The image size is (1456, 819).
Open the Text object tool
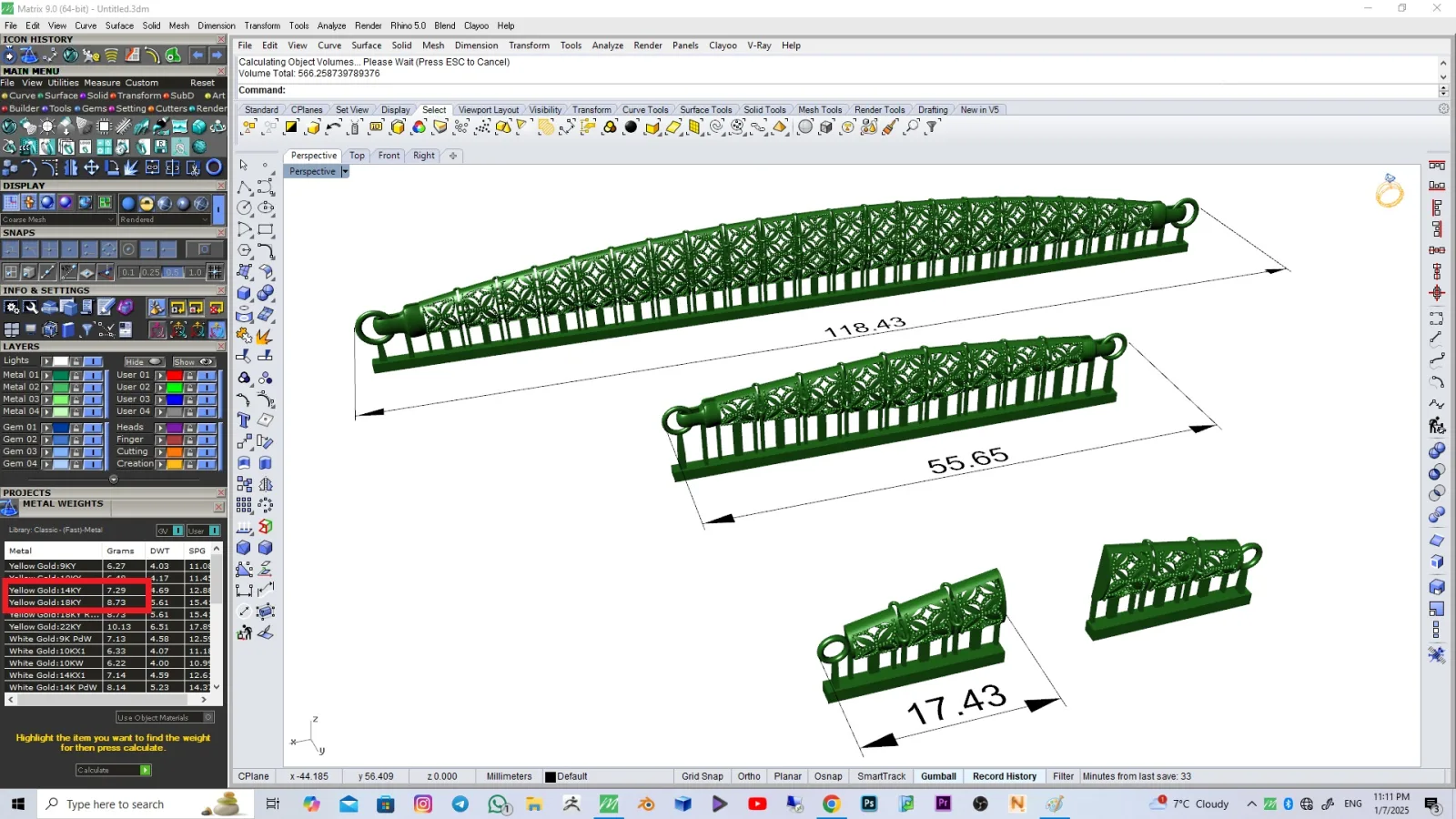click(x=245, y=420)
